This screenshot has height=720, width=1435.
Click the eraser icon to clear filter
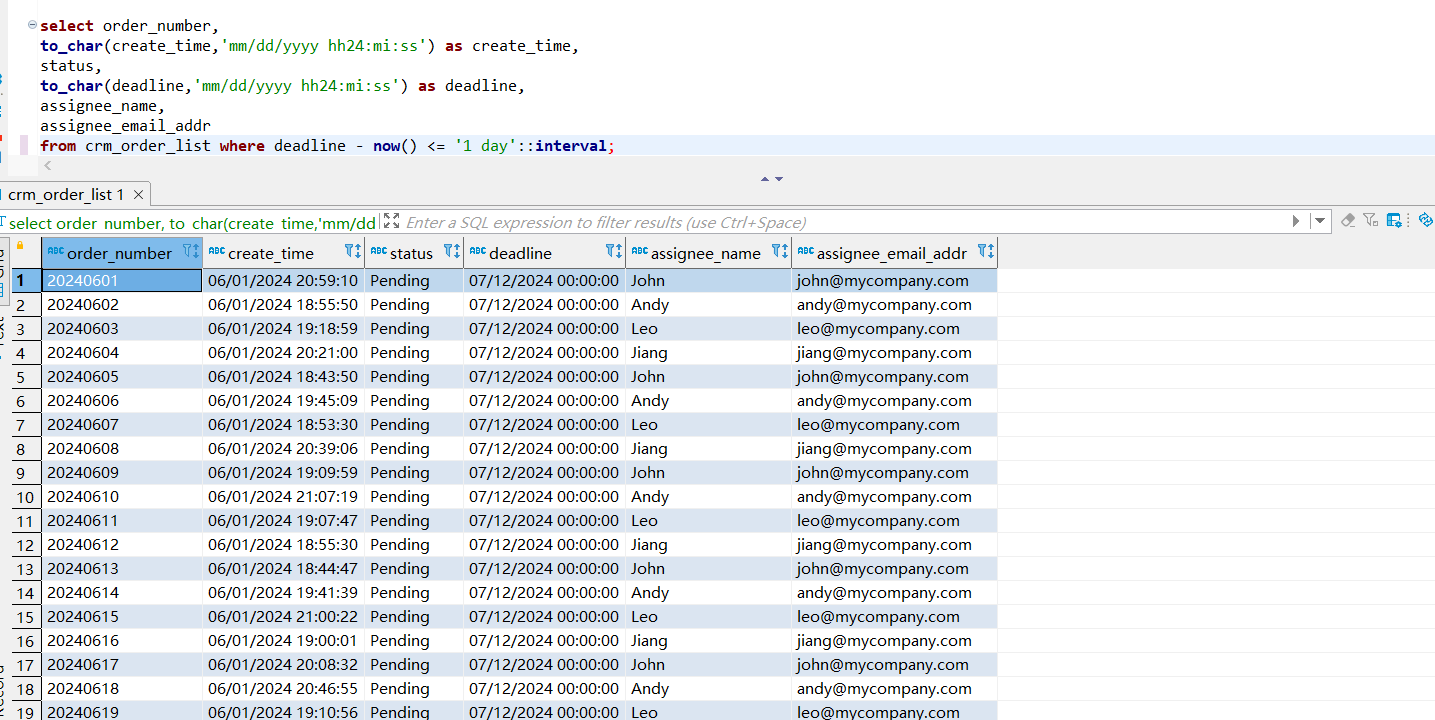click(1348, 221)
